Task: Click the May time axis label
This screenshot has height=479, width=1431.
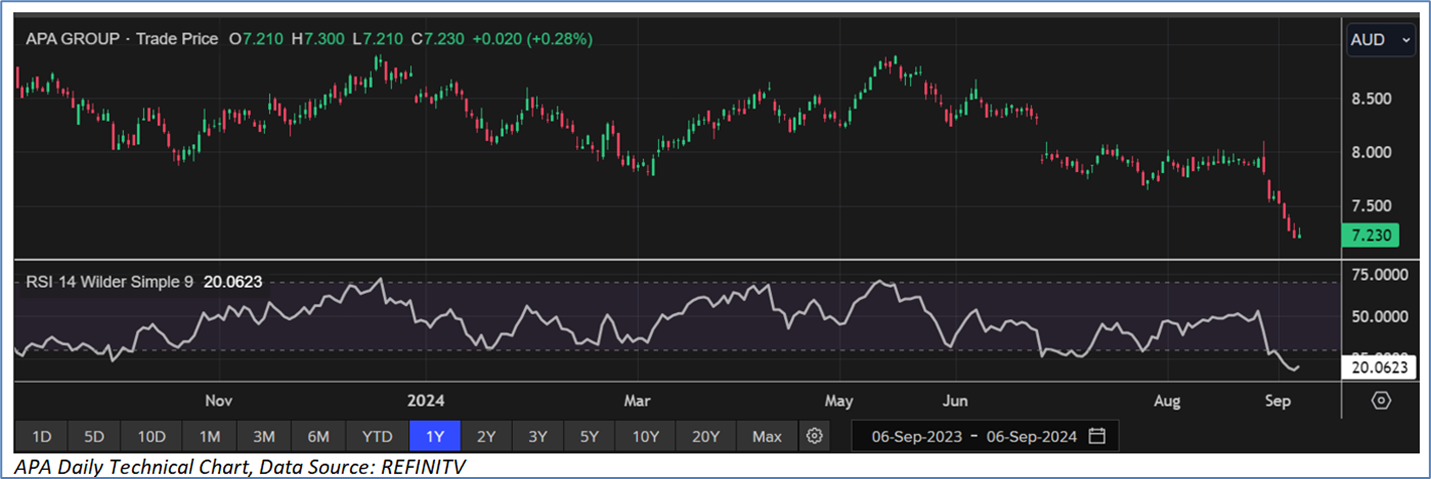Action: click(x=839, y=401)
